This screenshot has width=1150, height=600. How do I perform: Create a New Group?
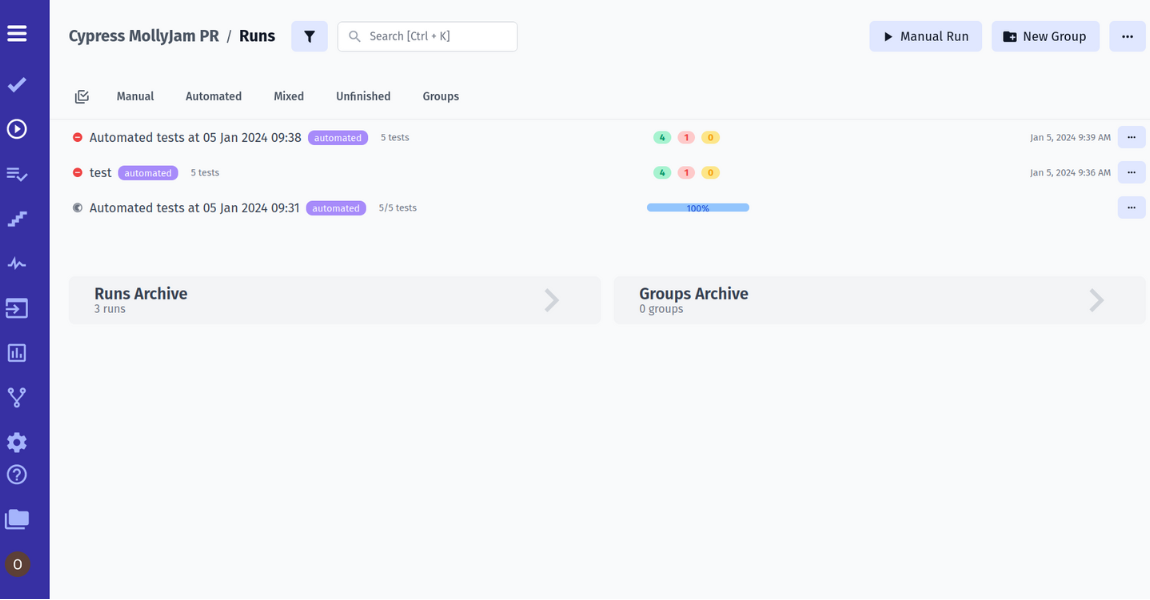(1045, 36)
